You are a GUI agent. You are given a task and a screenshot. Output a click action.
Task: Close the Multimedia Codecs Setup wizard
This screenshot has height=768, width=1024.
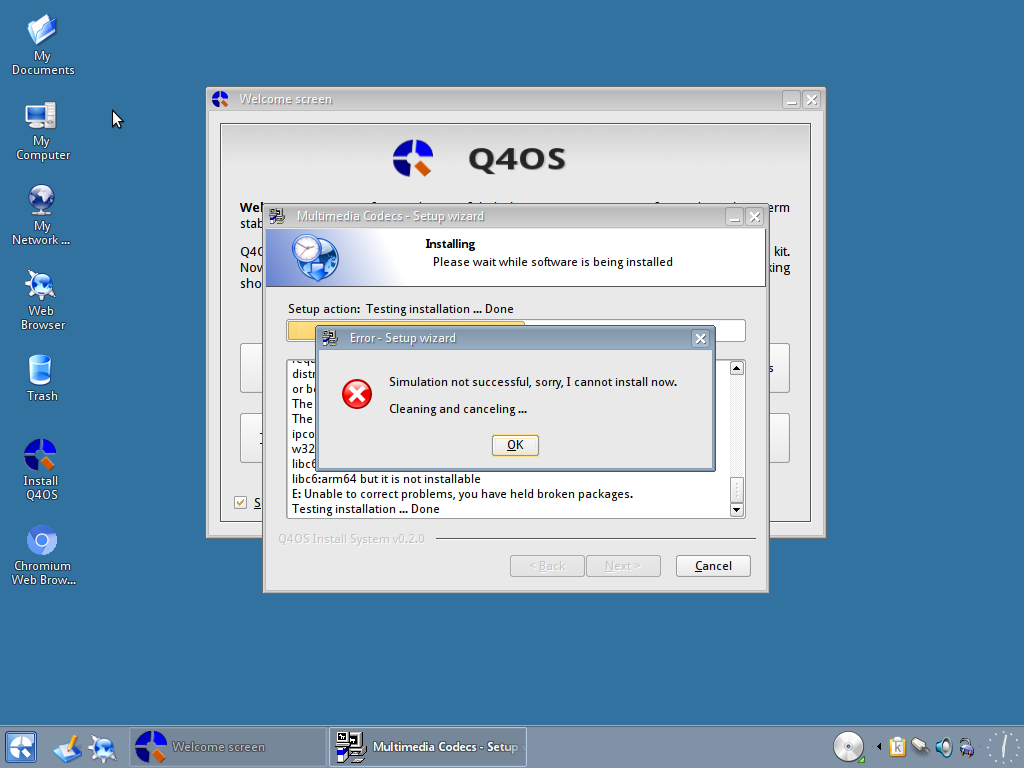coord(754,217)
